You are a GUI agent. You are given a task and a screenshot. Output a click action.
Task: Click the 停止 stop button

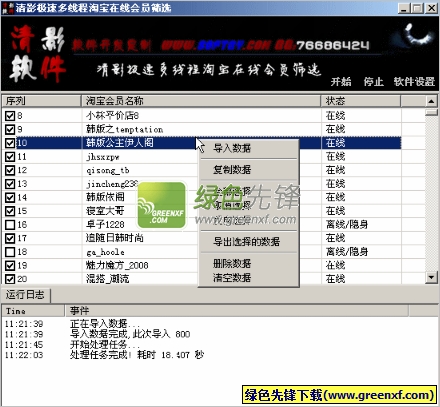point(373,82)
